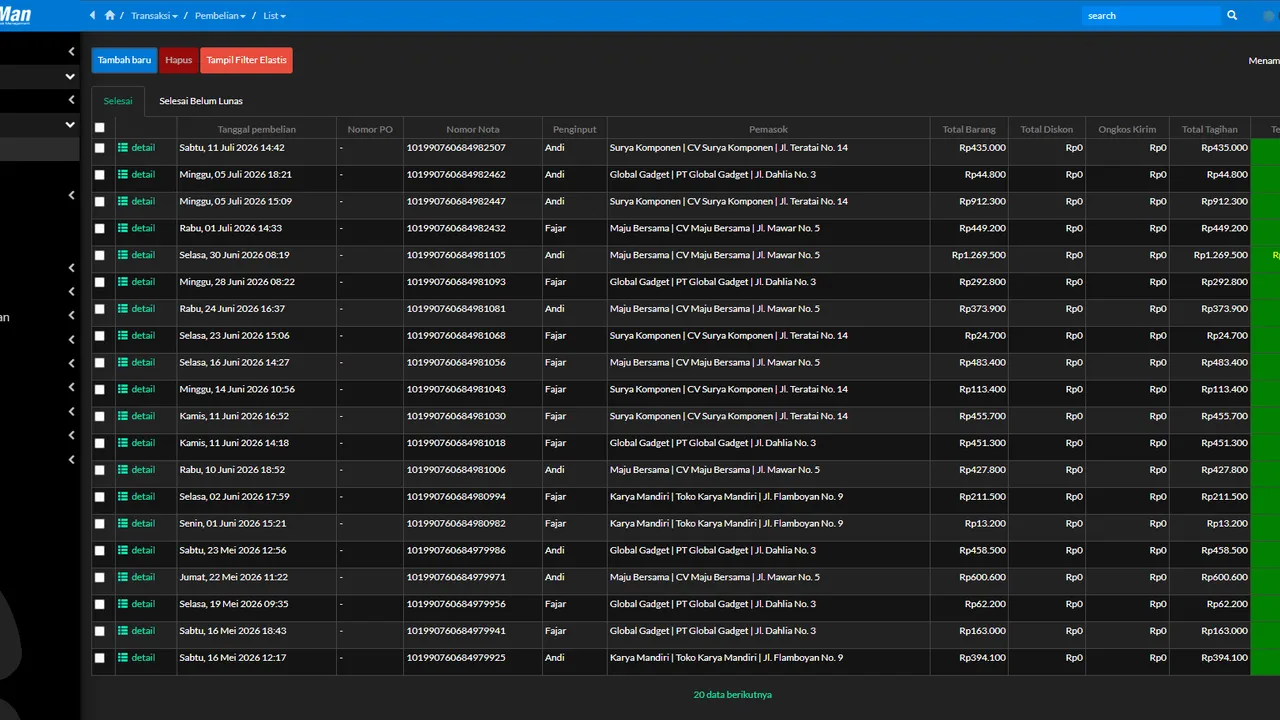Switch to the Selesai Belum Lunas tab
Screen dimensions: 1280x720
tap(201, 101)
